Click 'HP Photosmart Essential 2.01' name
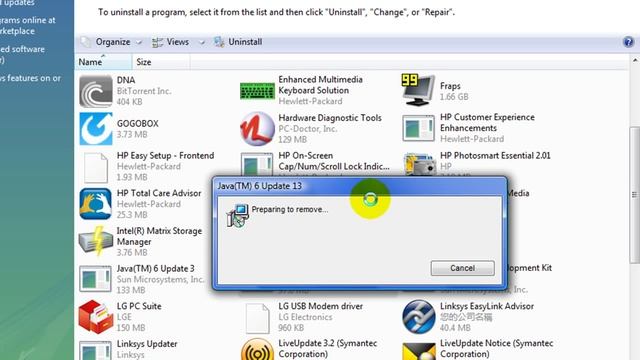640x360 pixels. coord(495,156)
